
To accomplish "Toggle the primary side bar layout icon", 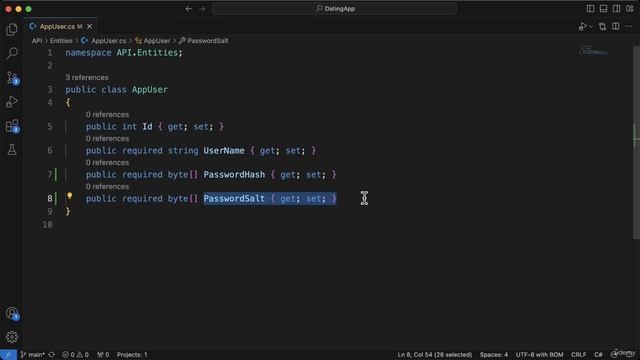I will (x=590, y=9).
